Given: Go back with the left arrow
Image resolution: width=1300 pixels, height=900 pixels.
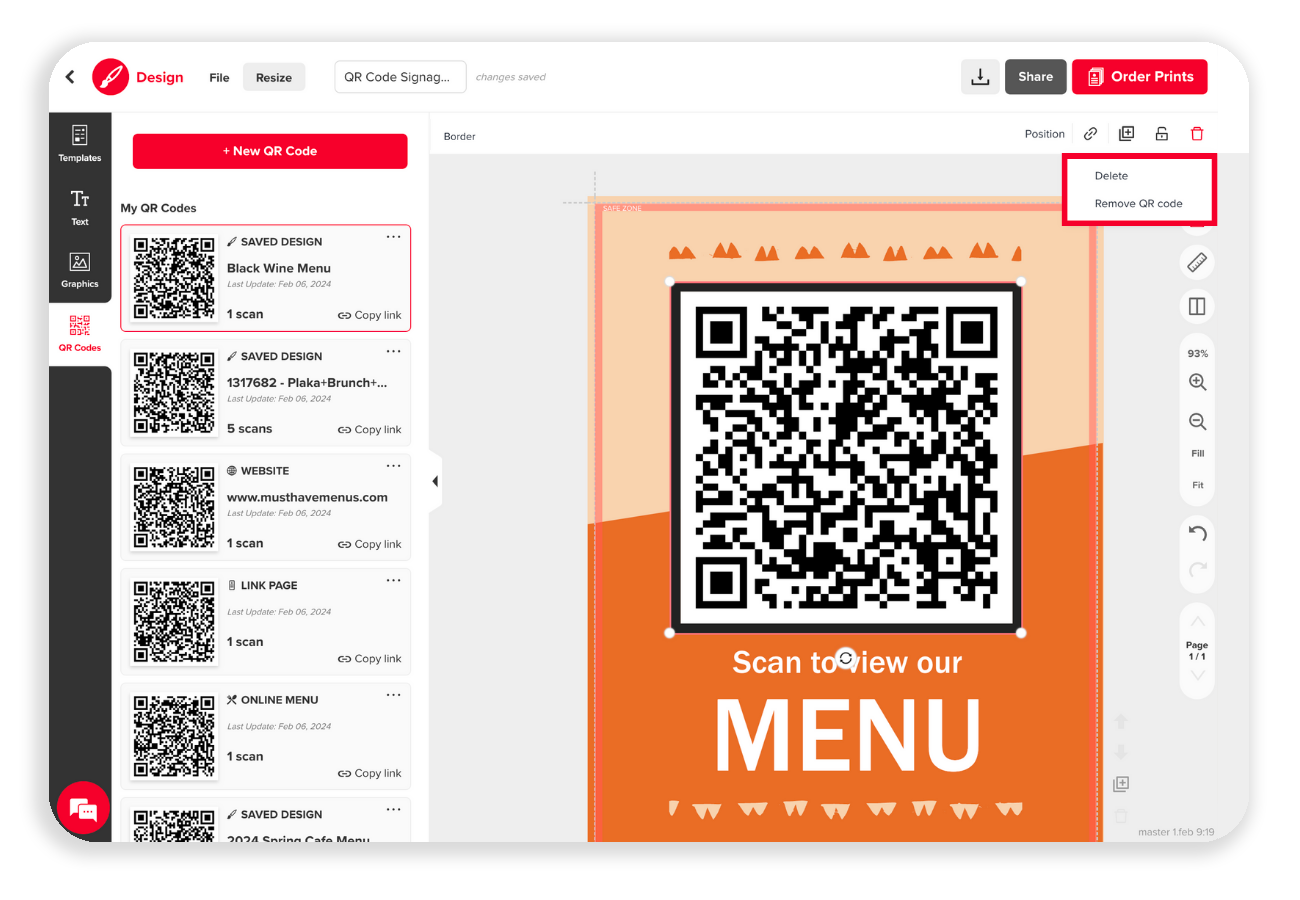Looking at the screenshot, I should [x=70, y=77].
